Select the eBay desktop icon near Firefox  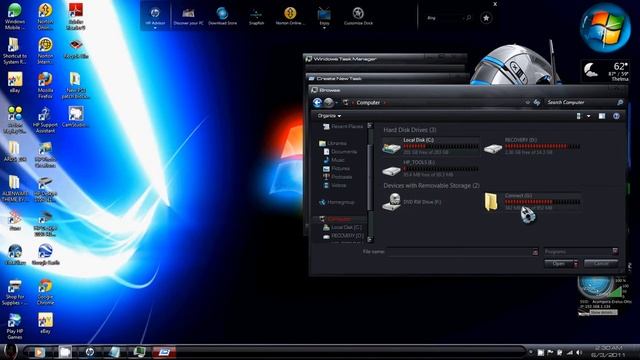point(15,82)
